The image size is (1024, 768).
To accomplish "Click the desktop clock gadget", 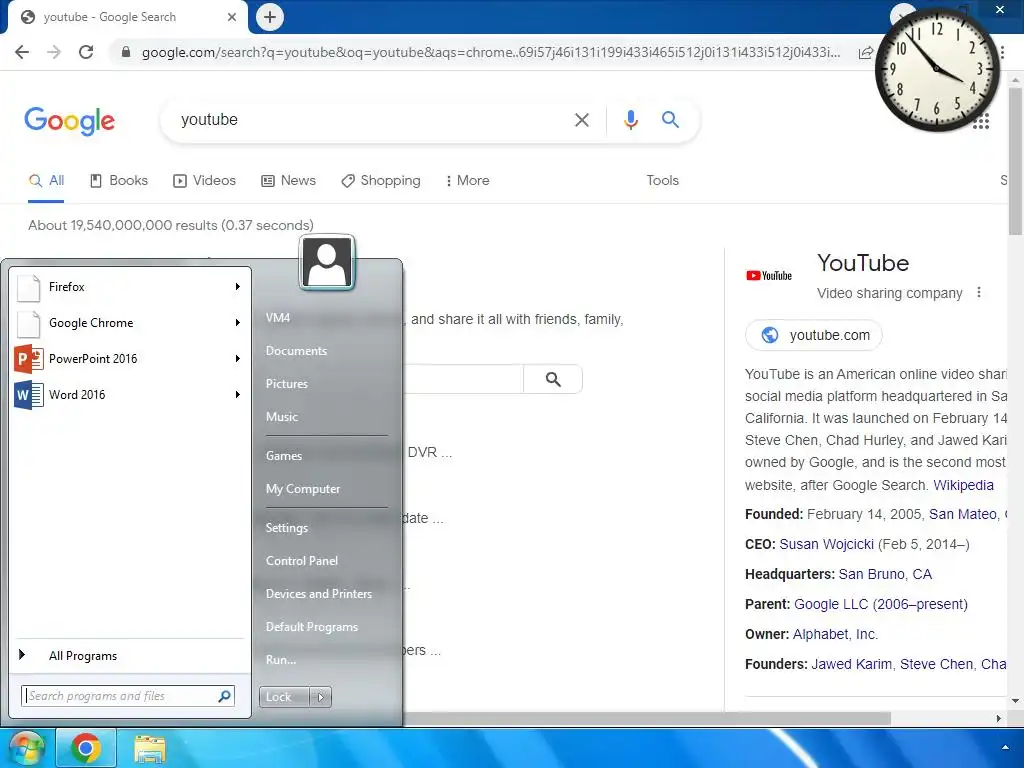I will (x=936, y=69).
